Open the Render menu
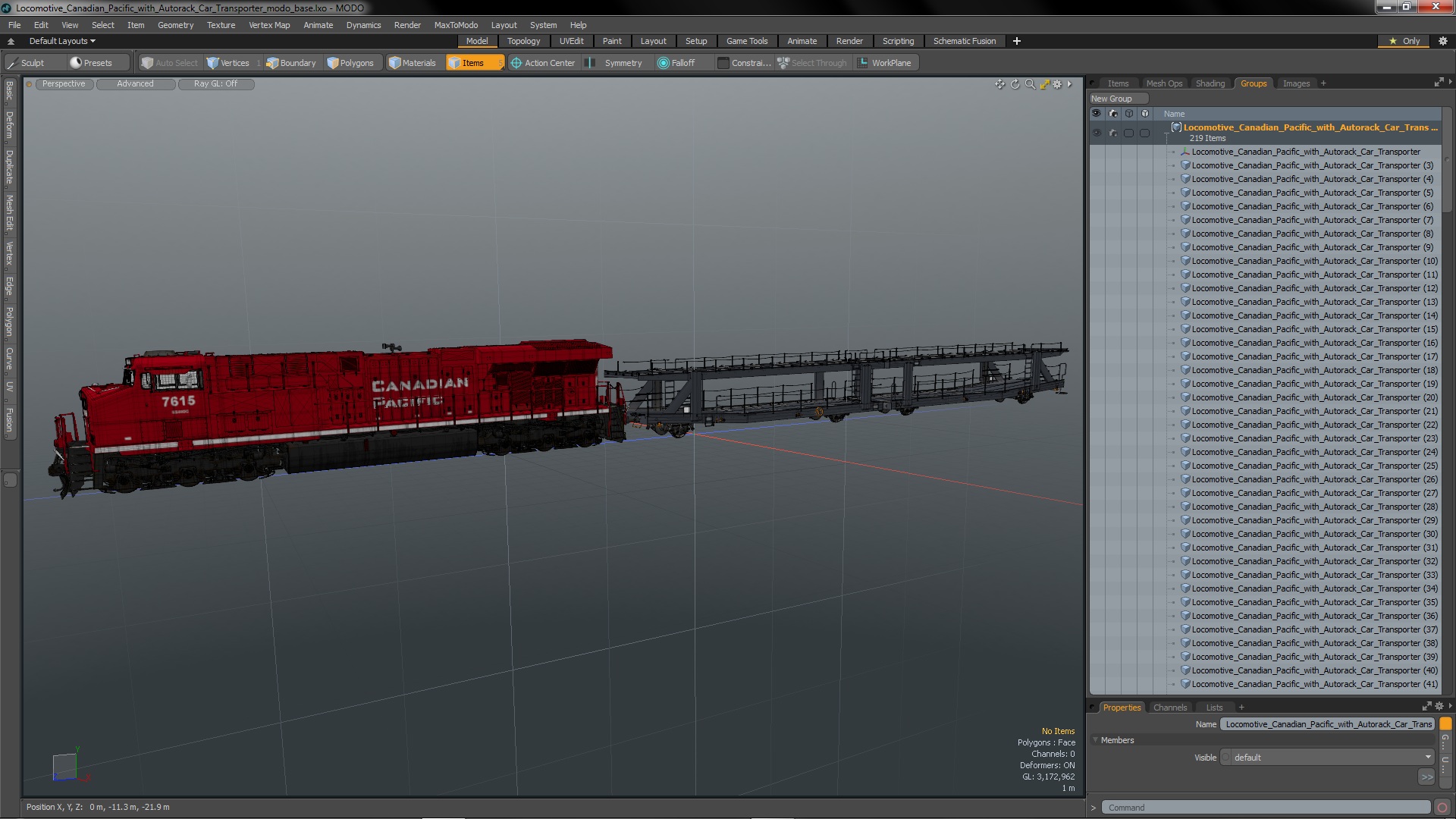This screenshot has width=1456, height=819. click(407, 25)
